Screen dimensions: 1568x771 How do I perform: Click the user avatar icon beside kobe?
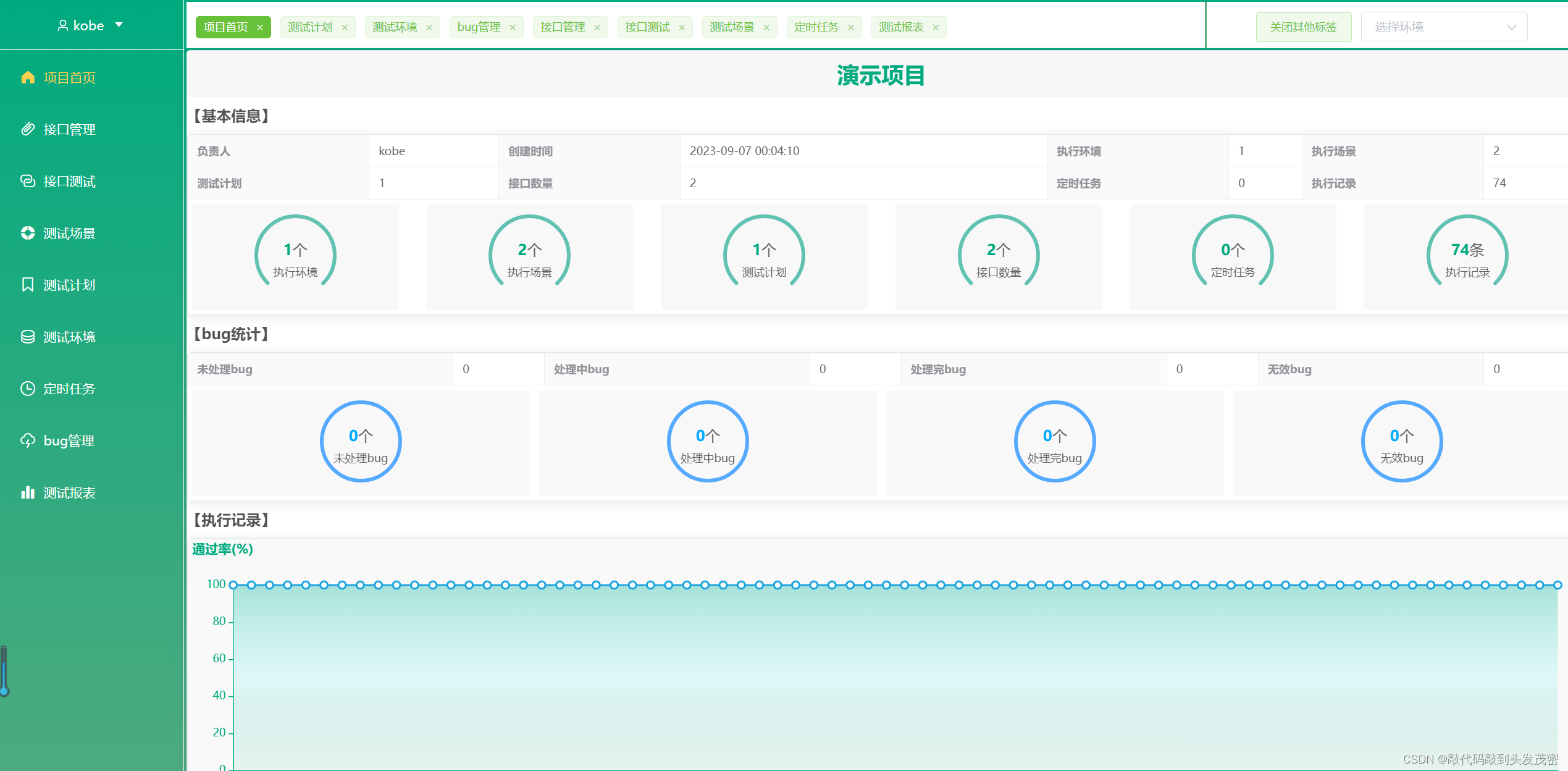tap(62, 25)
